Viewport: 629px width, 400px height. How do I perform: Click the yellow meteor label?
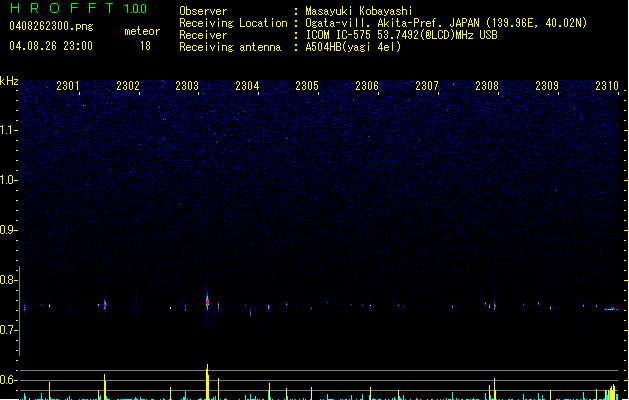tap(142, 31)
